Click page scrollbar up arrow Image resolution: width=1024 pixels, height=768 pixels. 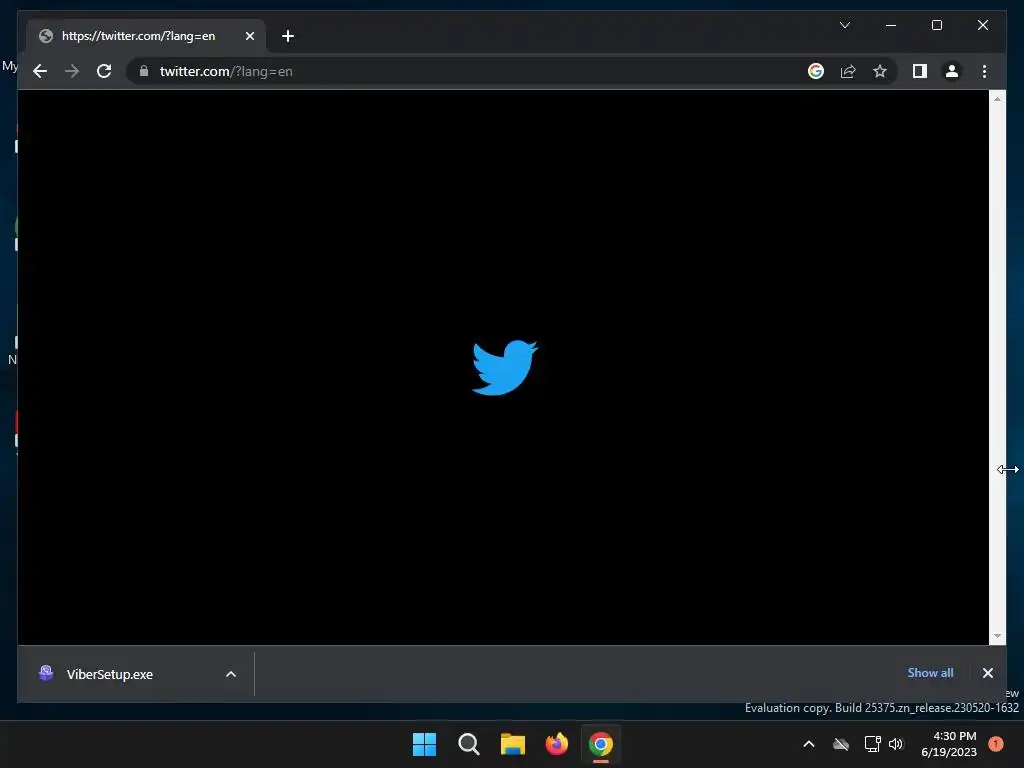[997, 99]
